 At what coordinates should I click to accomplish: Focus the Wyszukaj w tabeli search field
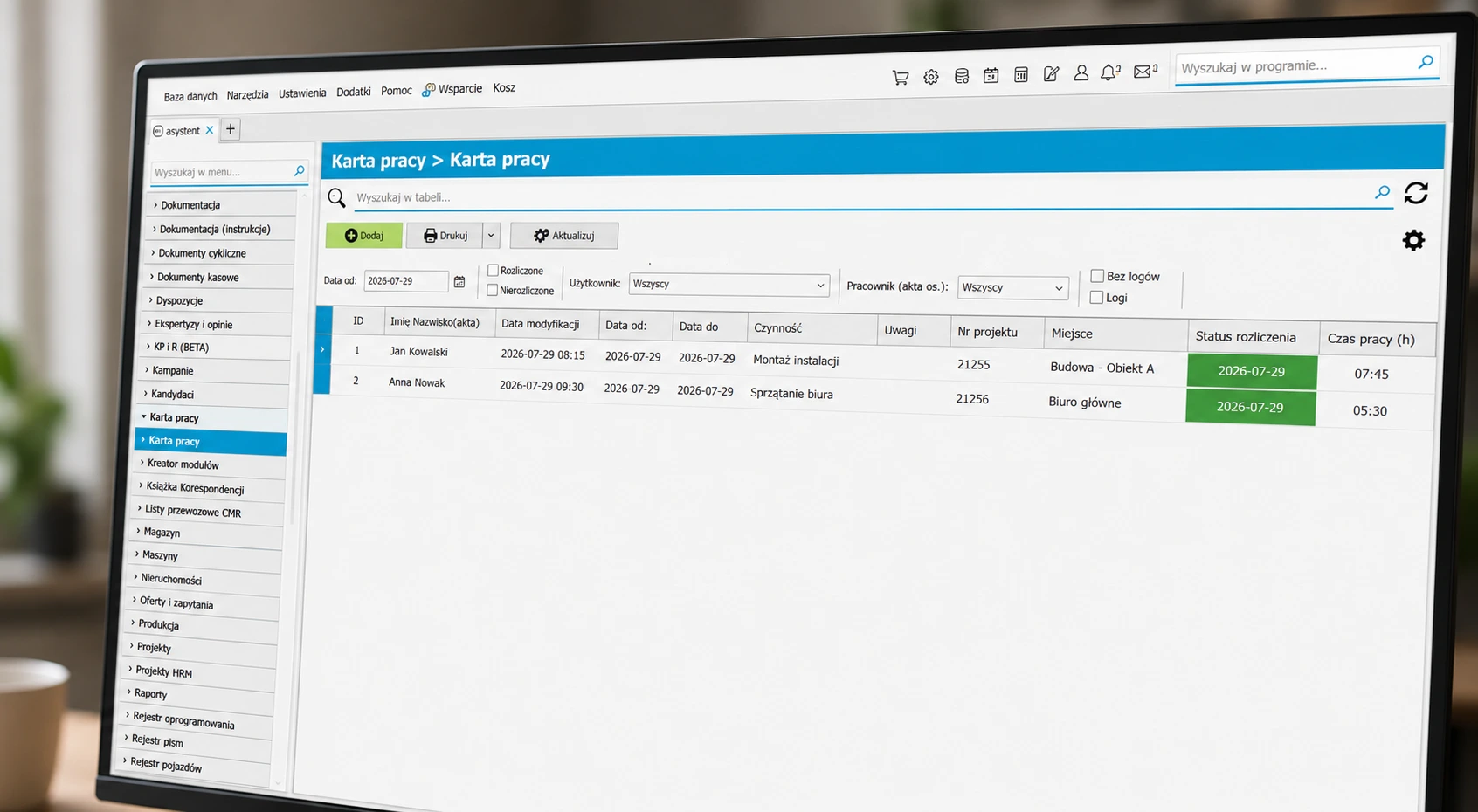(x=860, y=196)
